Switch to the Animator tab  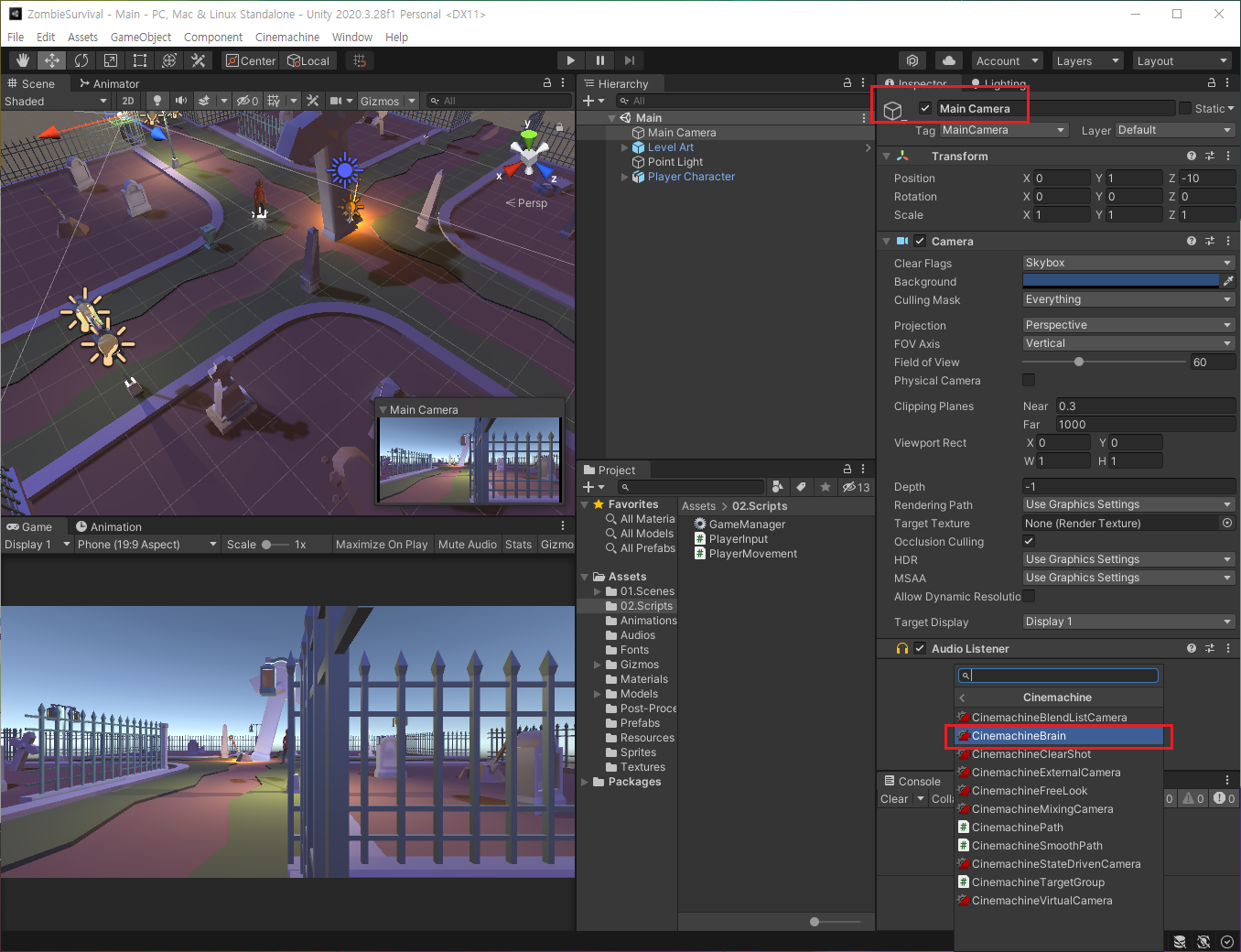click(x=109, y=83)
